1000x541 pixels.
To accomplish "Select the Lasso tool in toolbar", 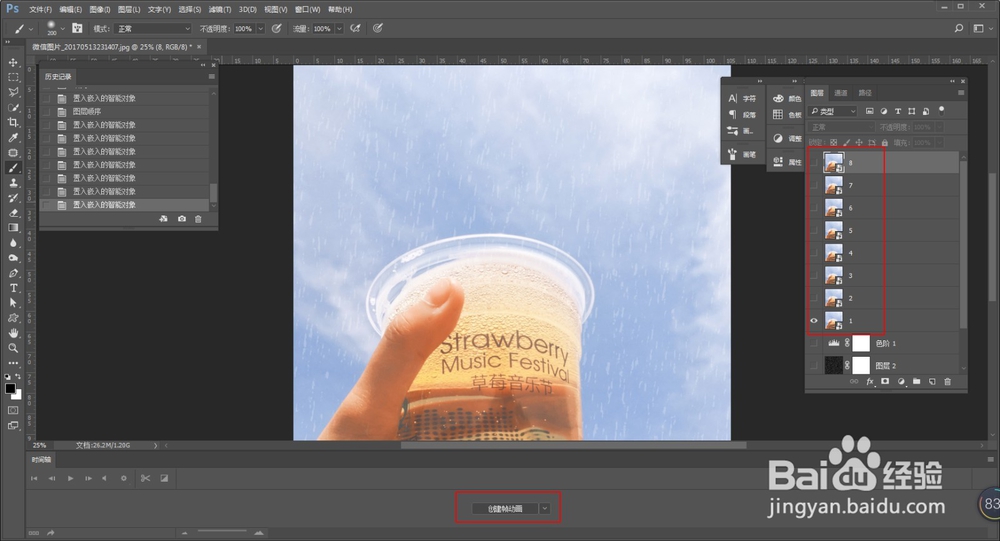I will pyautogui.click(x=13, y=93).
